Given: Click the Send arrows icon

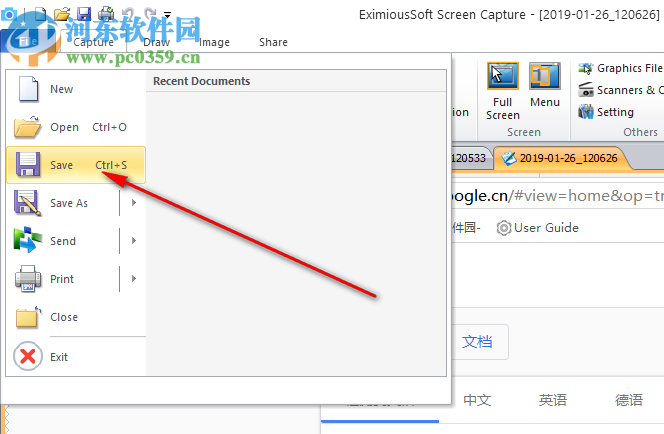Looking at the screenshot, I should [28, 240].
